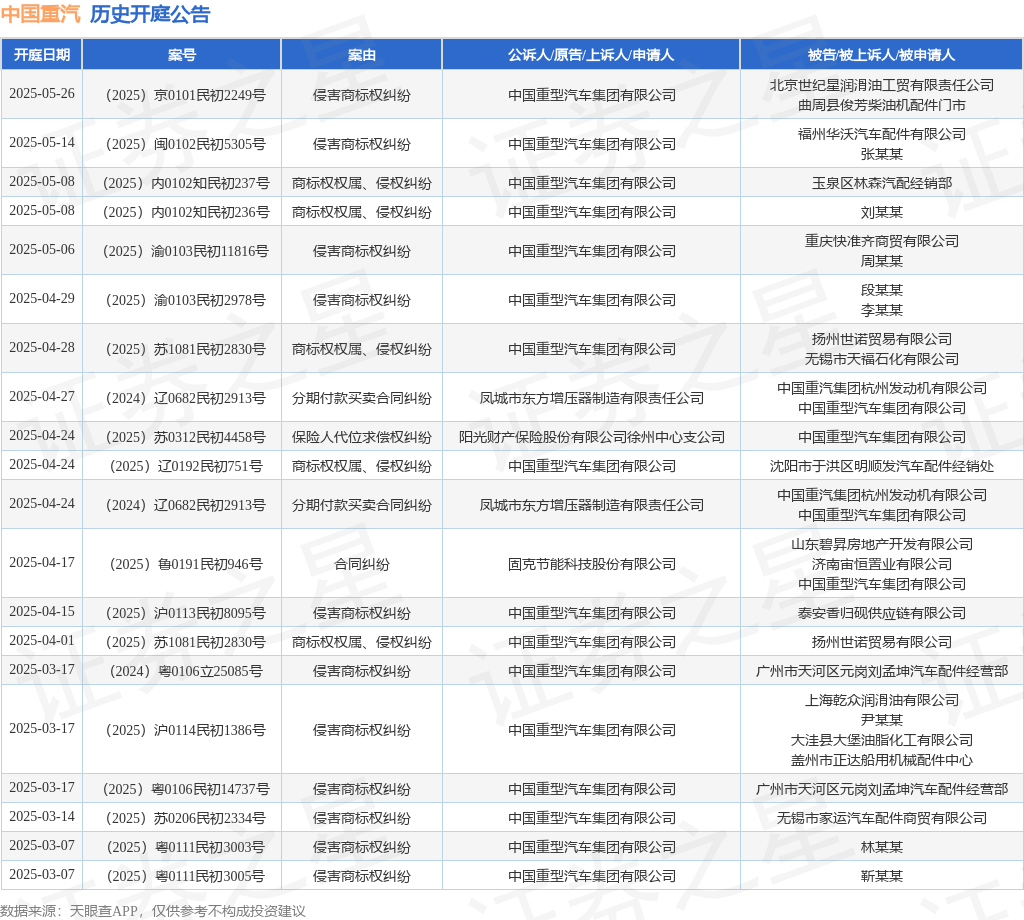Select case number 粤0111民初3005号

(185, 876)
